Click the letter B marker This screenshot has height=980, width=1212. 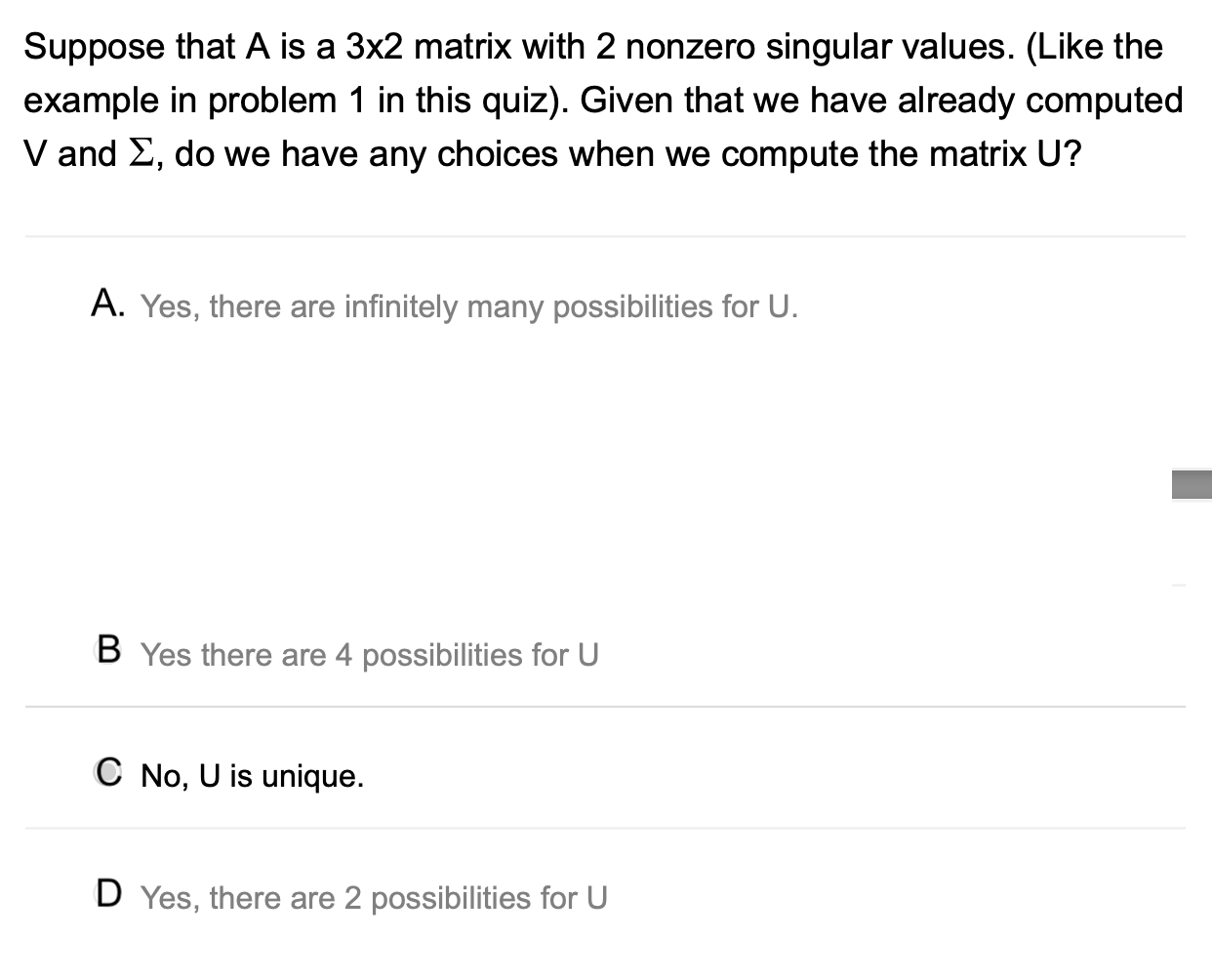coord(109,650)
